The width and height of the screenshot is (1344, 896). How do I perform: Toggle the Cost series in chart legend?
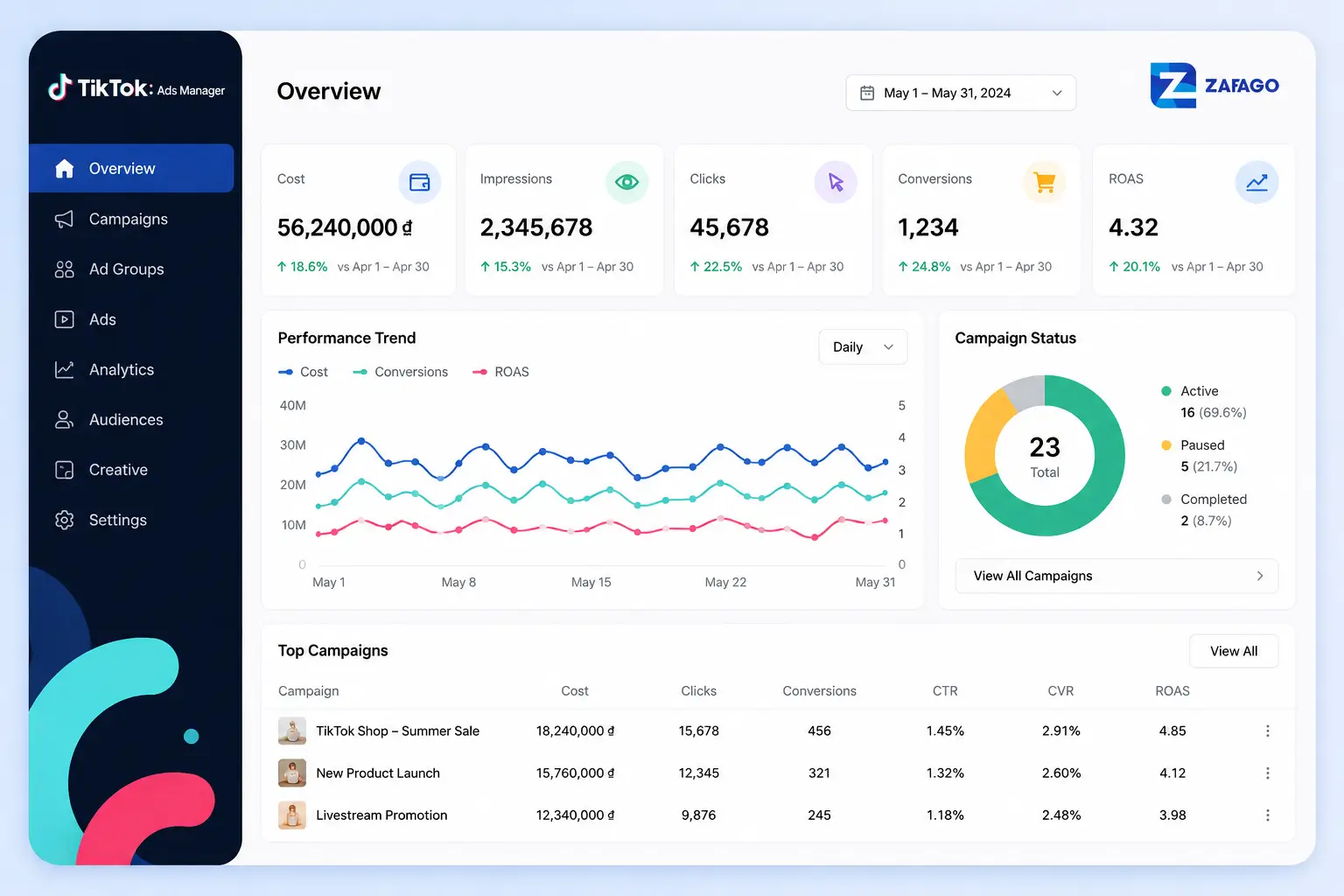[303, 372]
